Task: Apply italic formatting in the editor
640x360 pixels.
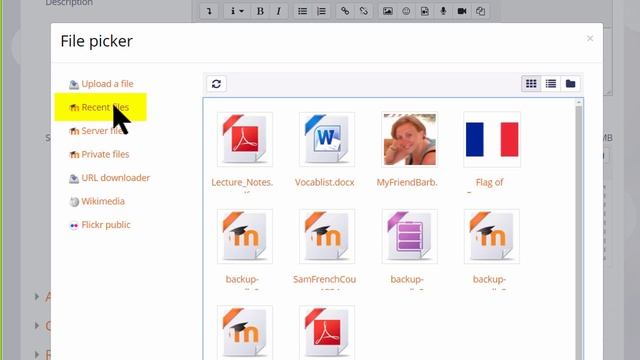Action: (x=278, y=11)
